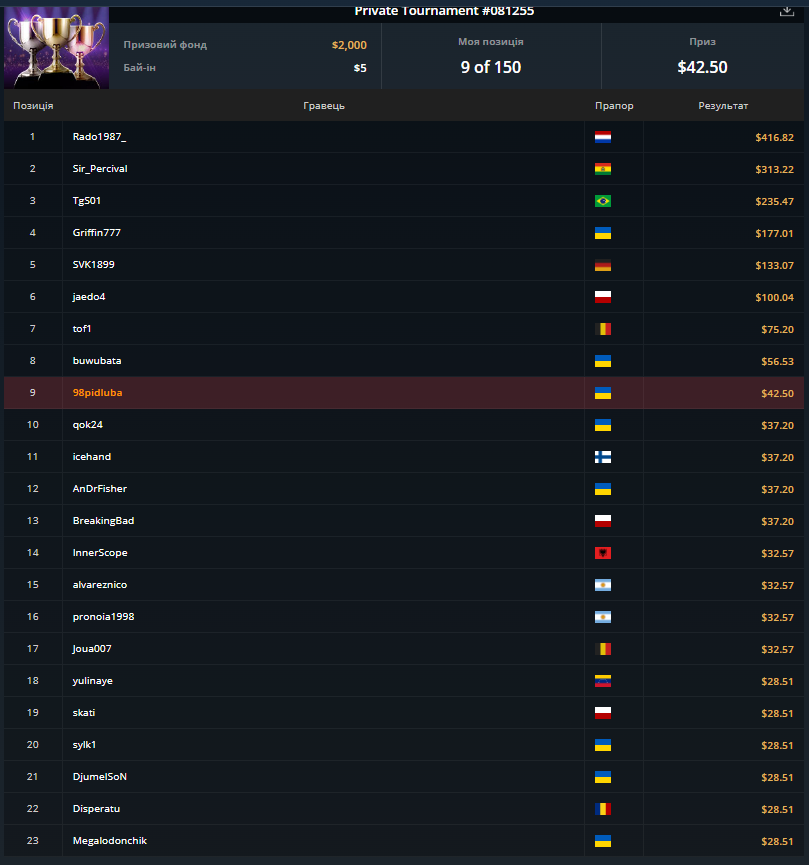
Task: Sort by the Позиція column header
Action: [33, 105]
